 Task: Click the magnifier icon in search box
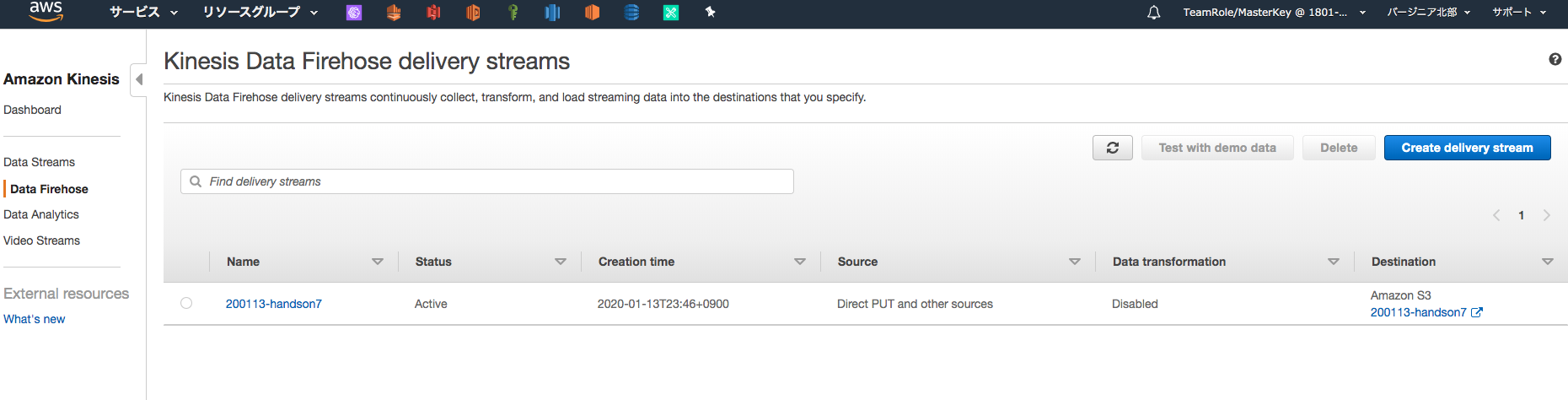[196, 181]
